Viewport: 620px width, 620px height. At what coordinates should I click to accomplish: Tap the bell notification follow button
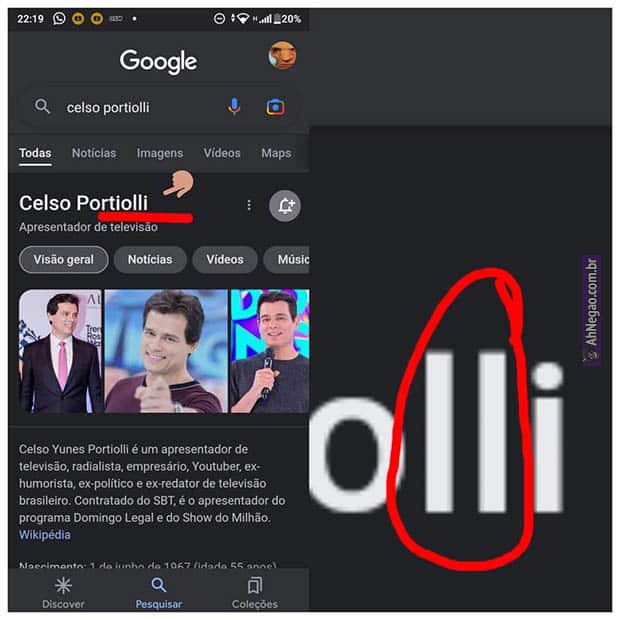(x=285, y=206)
